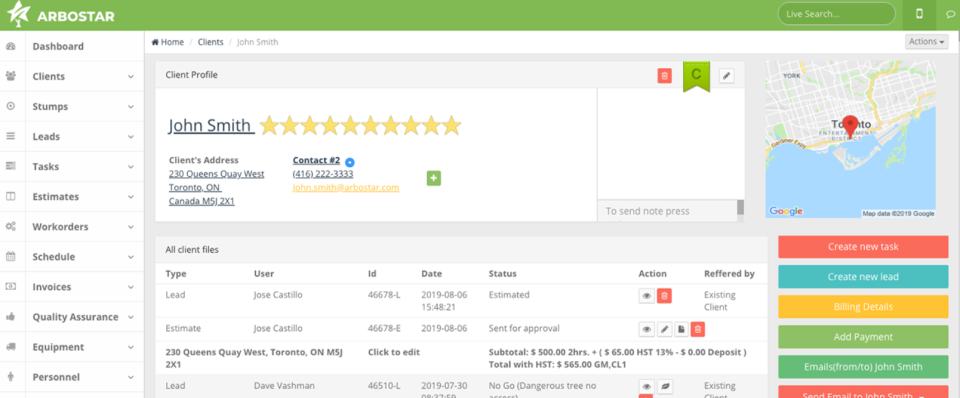Image resolution: width=960 pixels, height=398 pixels.
Task: Click the Live Search field
Action: pyautogui.click(x=837, y=13)
